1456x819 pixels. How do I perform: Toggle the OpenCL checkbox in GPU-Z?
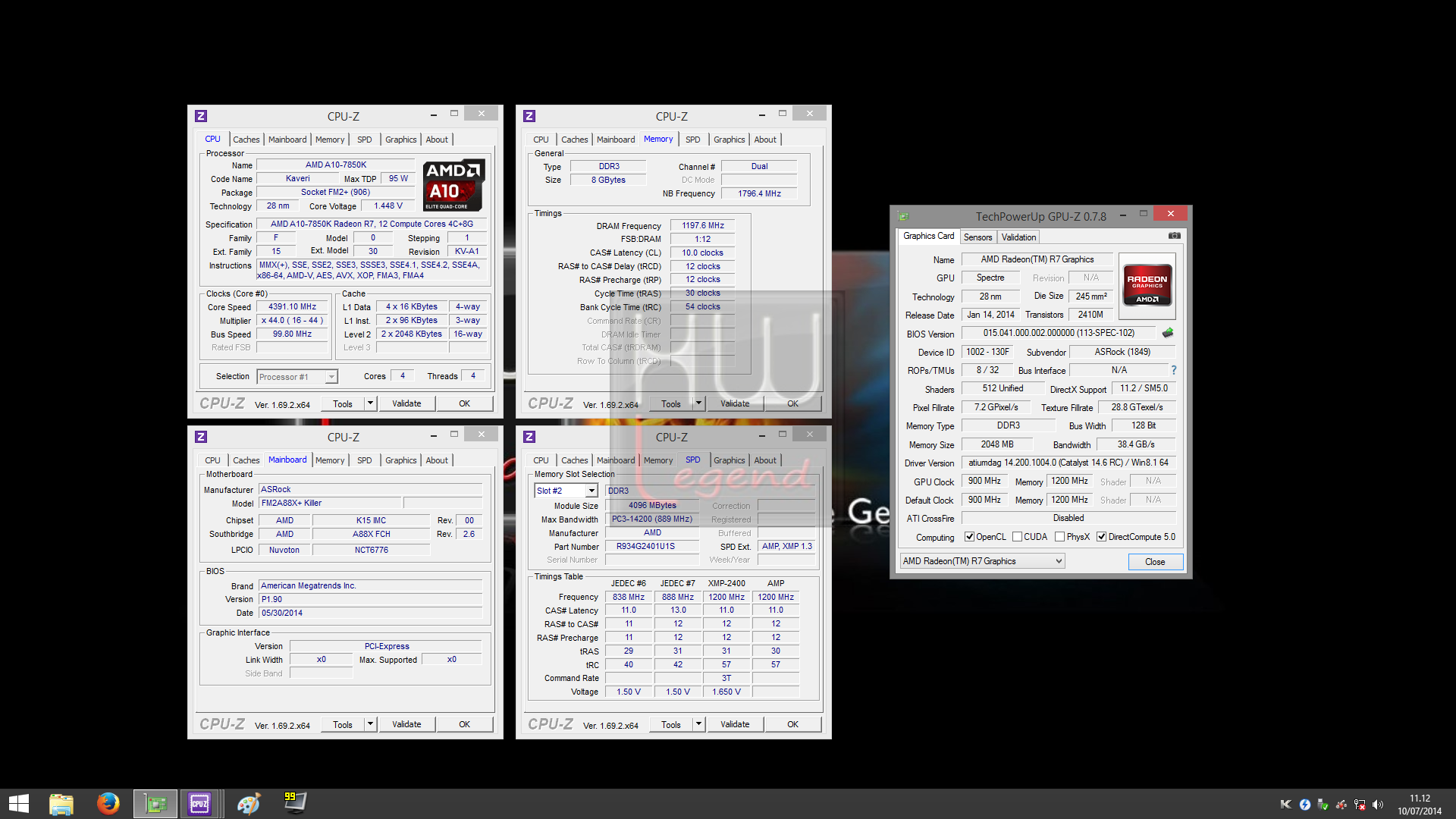click(x=969, y=537)
